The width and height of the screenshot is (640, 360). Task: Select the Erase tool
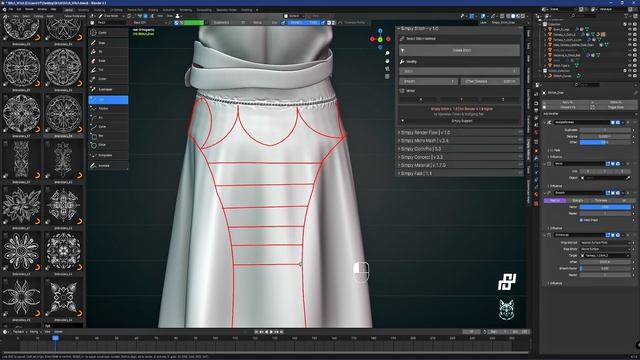coord(108,60)
